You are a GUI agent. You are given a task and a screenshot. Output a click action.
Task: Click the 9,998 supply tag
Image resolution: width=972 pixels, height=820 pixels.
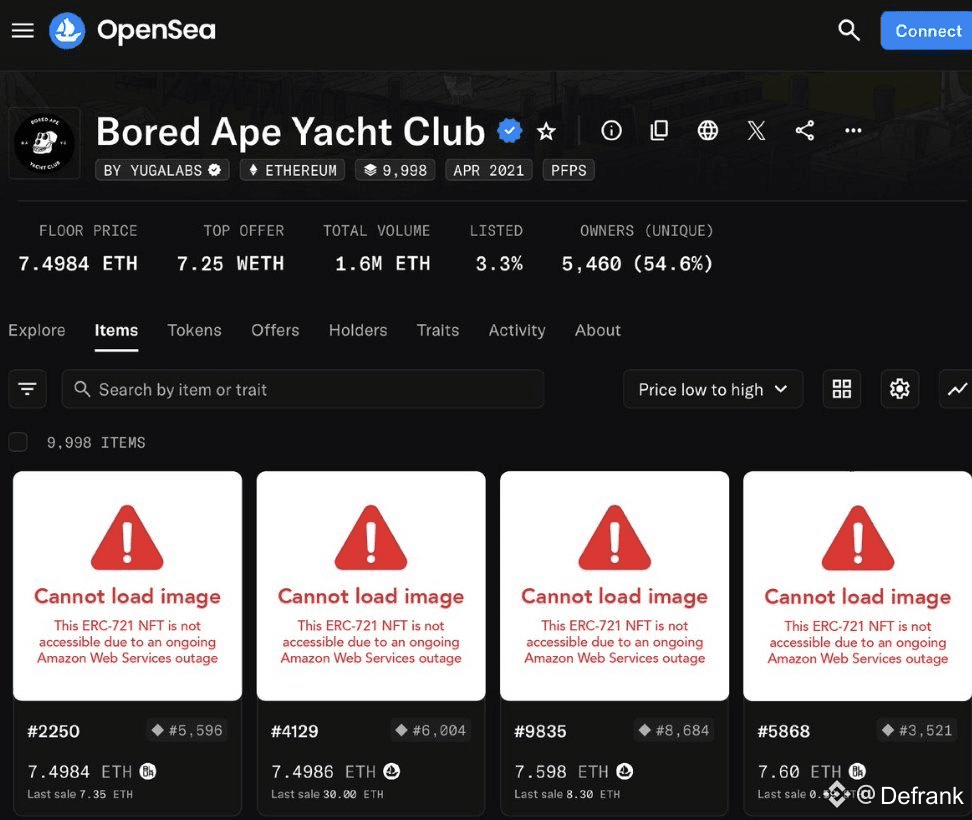395,170
